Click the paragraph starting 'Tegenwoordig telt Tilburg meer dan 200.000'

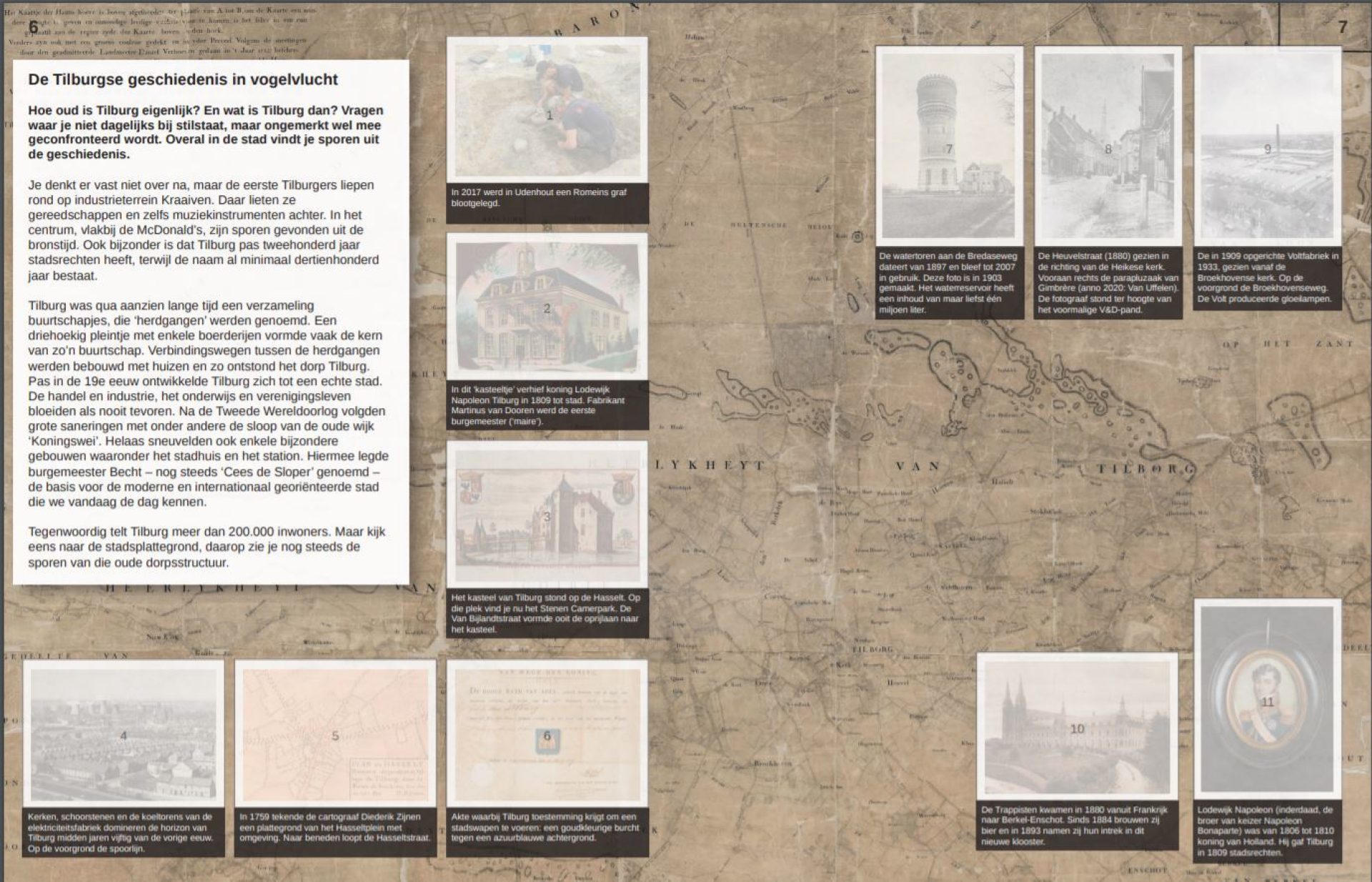pyautogui.click(x=207, y=547)
